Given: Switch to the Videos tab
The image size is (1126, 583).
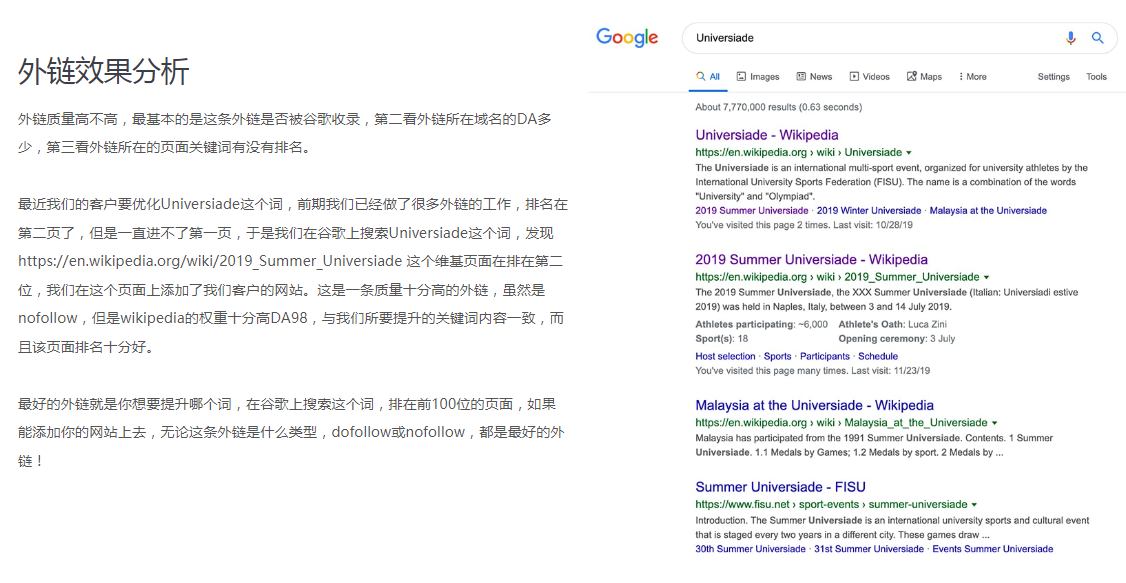Looking at the screenshot, I should 870,77.
